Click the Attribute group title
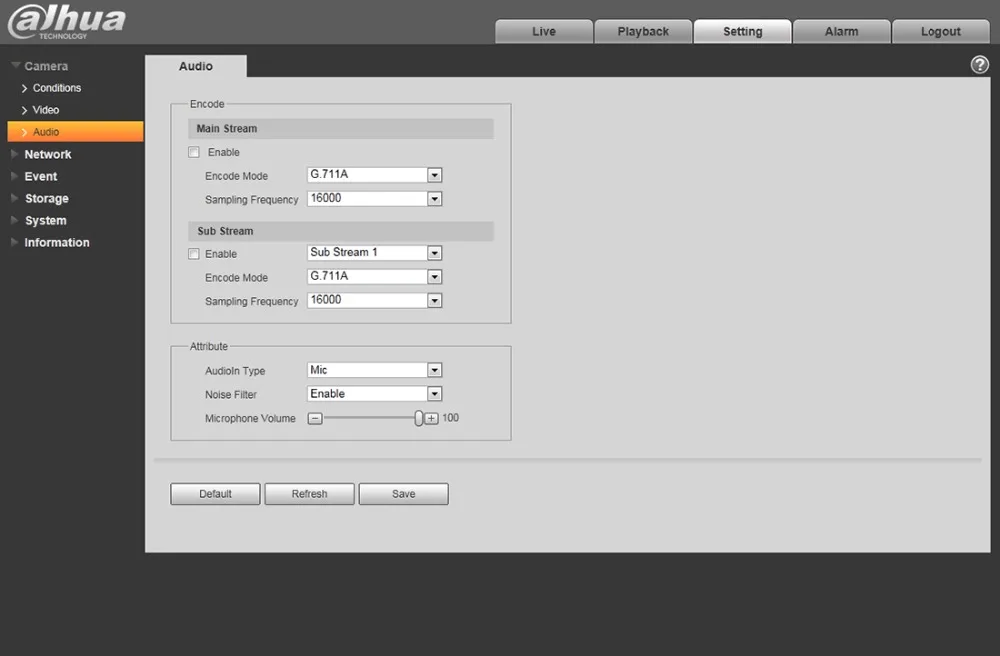Screen dimensions: 1000x656 tap(209, 346)
